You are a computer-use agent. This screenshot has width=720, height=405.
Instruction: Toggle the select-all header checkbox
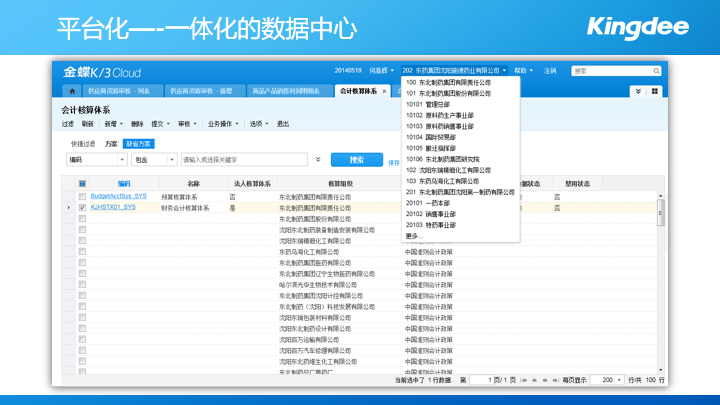pos(82,184)
